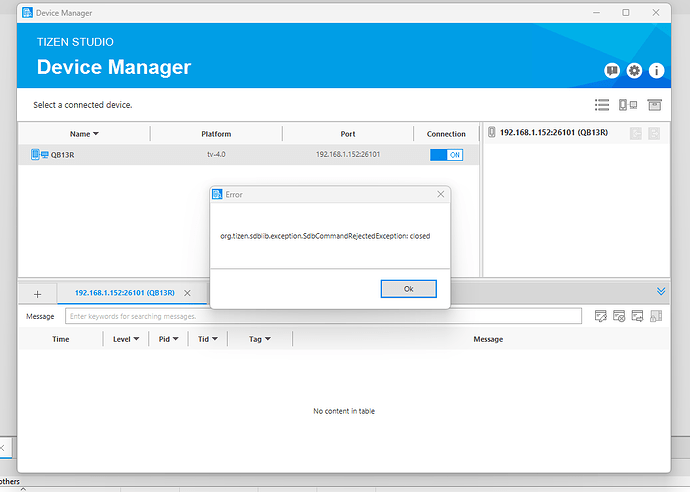Click the clear log table icon

pos(619,316)
